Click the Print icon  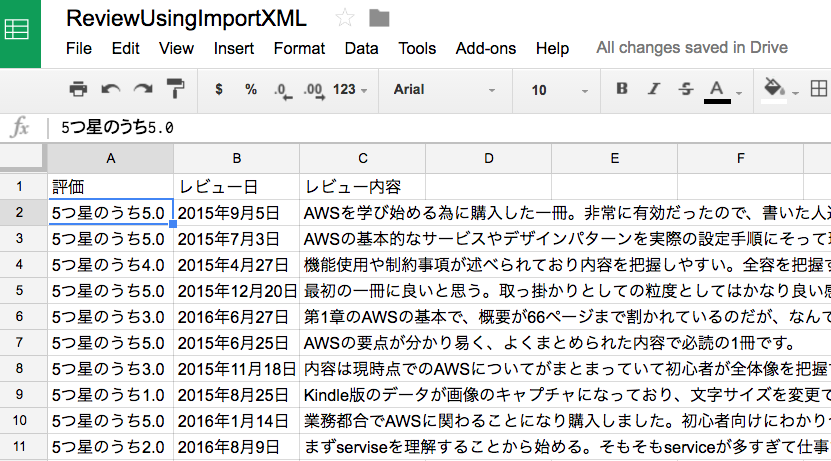78,89
